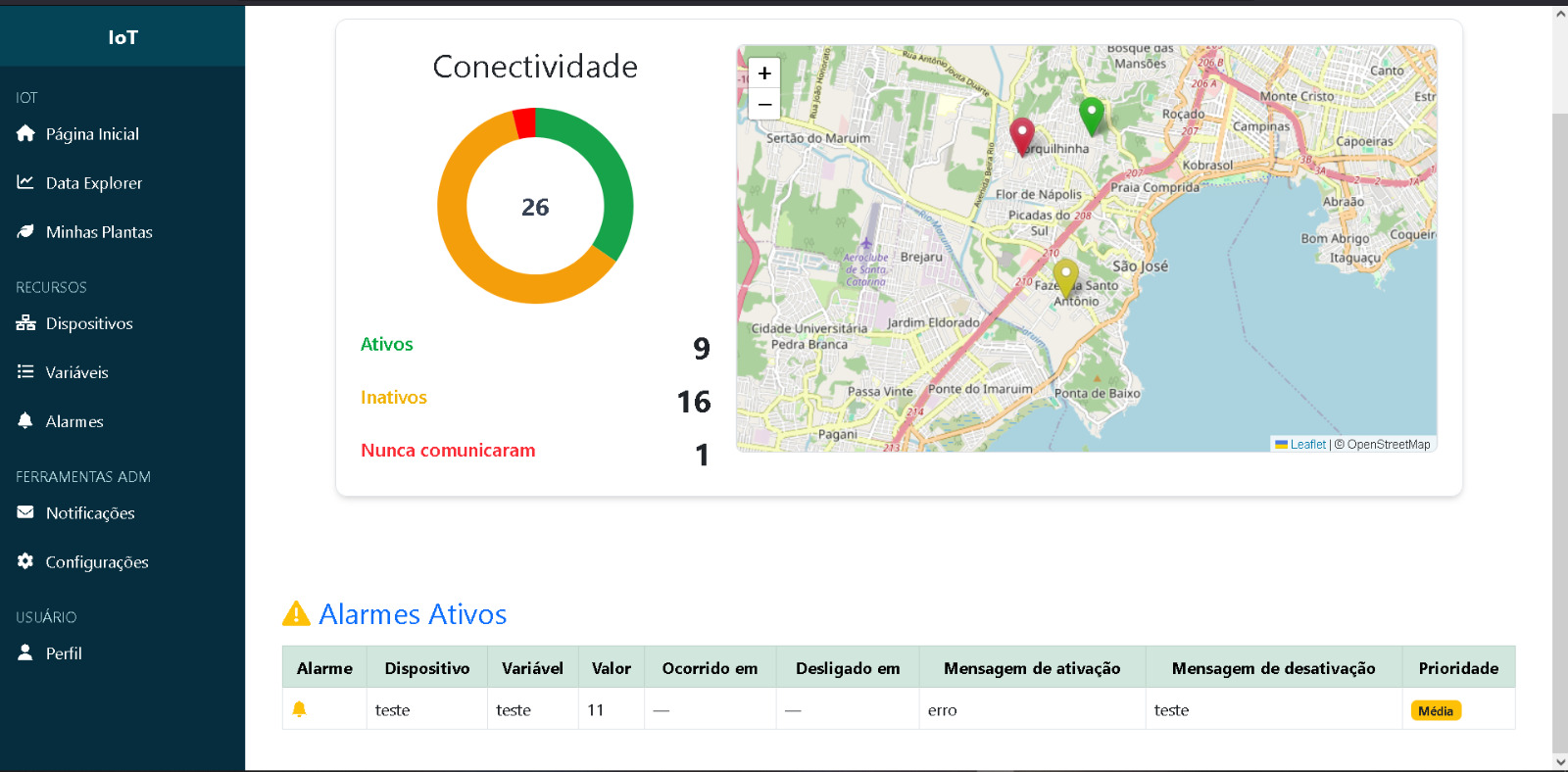Click the Valor column header

pos(612,668)
